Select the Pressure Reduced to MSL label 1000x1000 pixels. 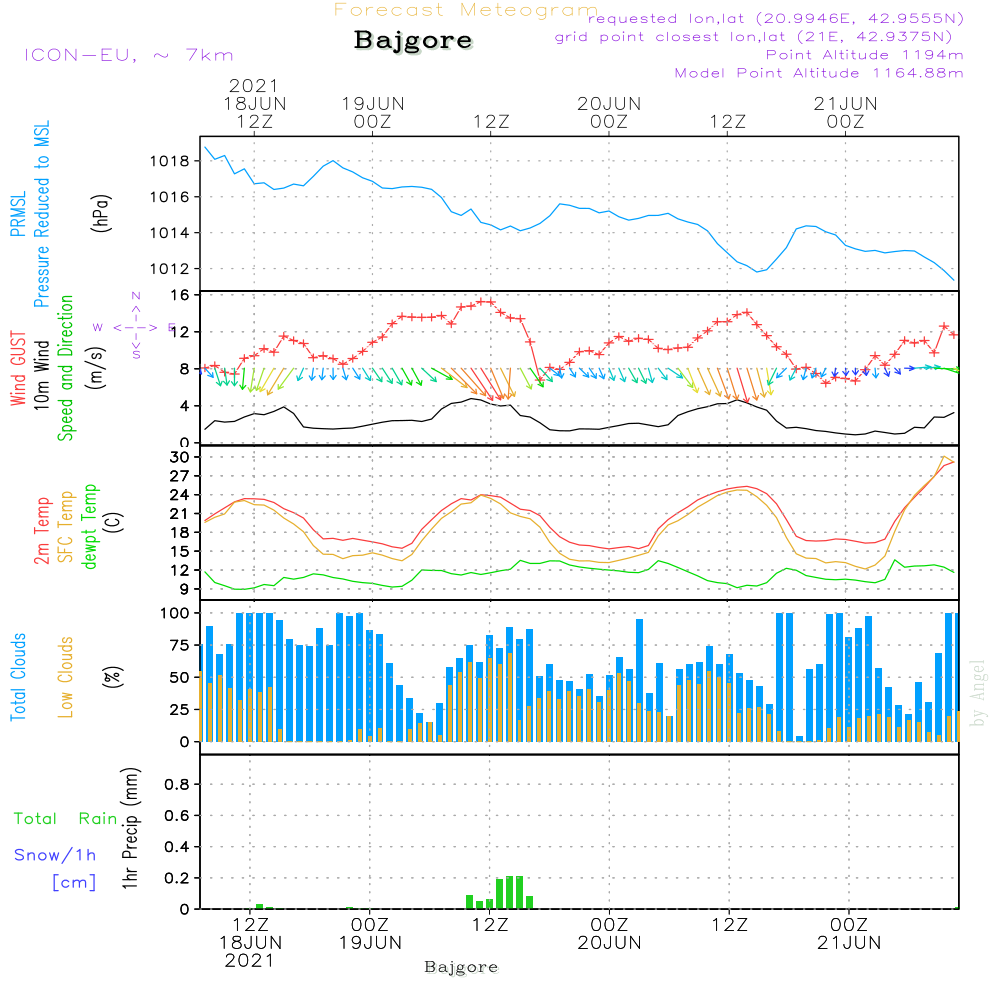(42, 214)
